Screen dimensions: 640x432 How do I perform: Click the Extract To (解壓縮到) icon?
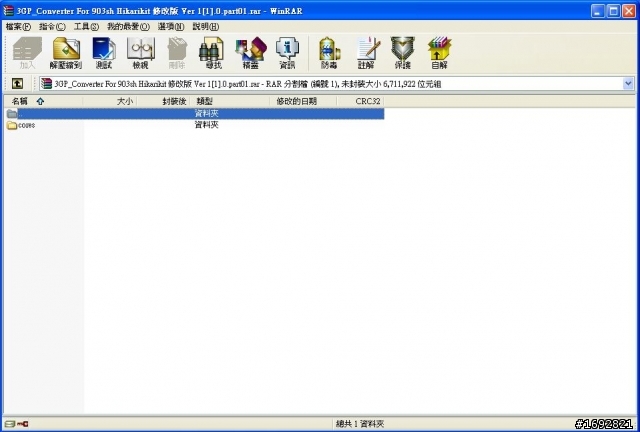point(66,53)
